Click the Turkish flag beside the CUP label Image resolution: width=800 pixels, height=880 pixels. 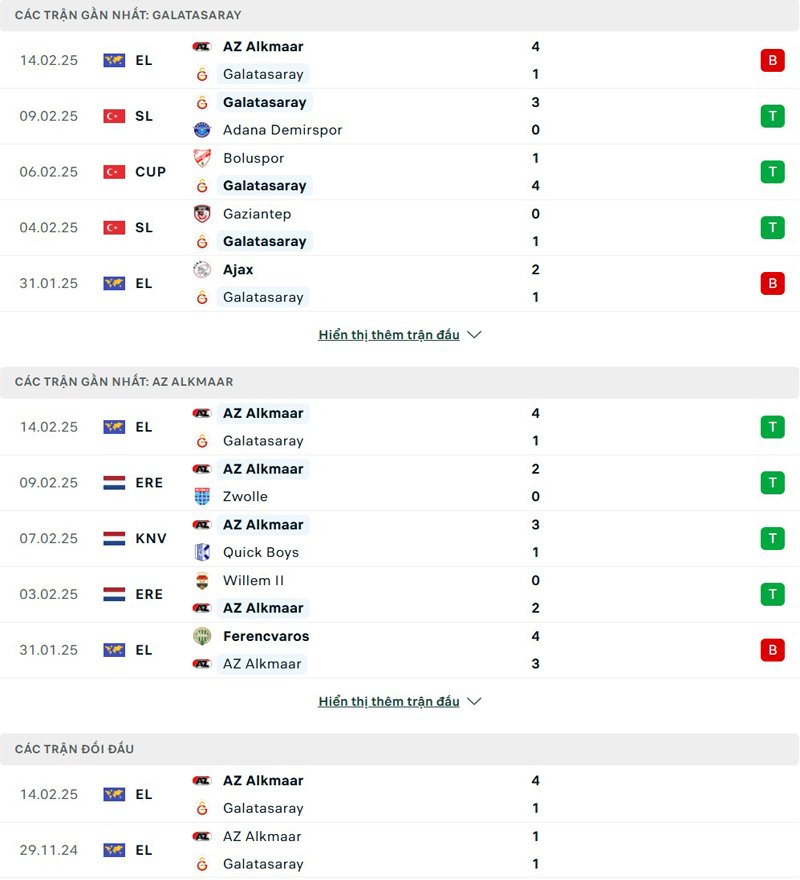click(x=113, y=171)
